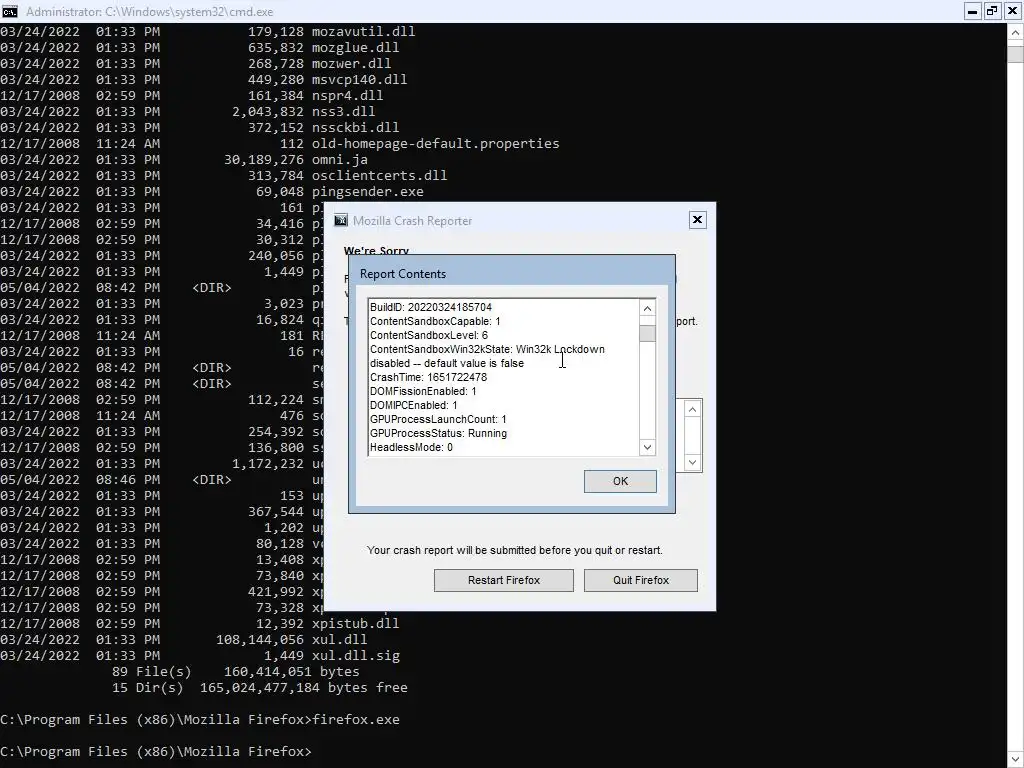Click xul.dll.sig in the cmd listing

356,656
